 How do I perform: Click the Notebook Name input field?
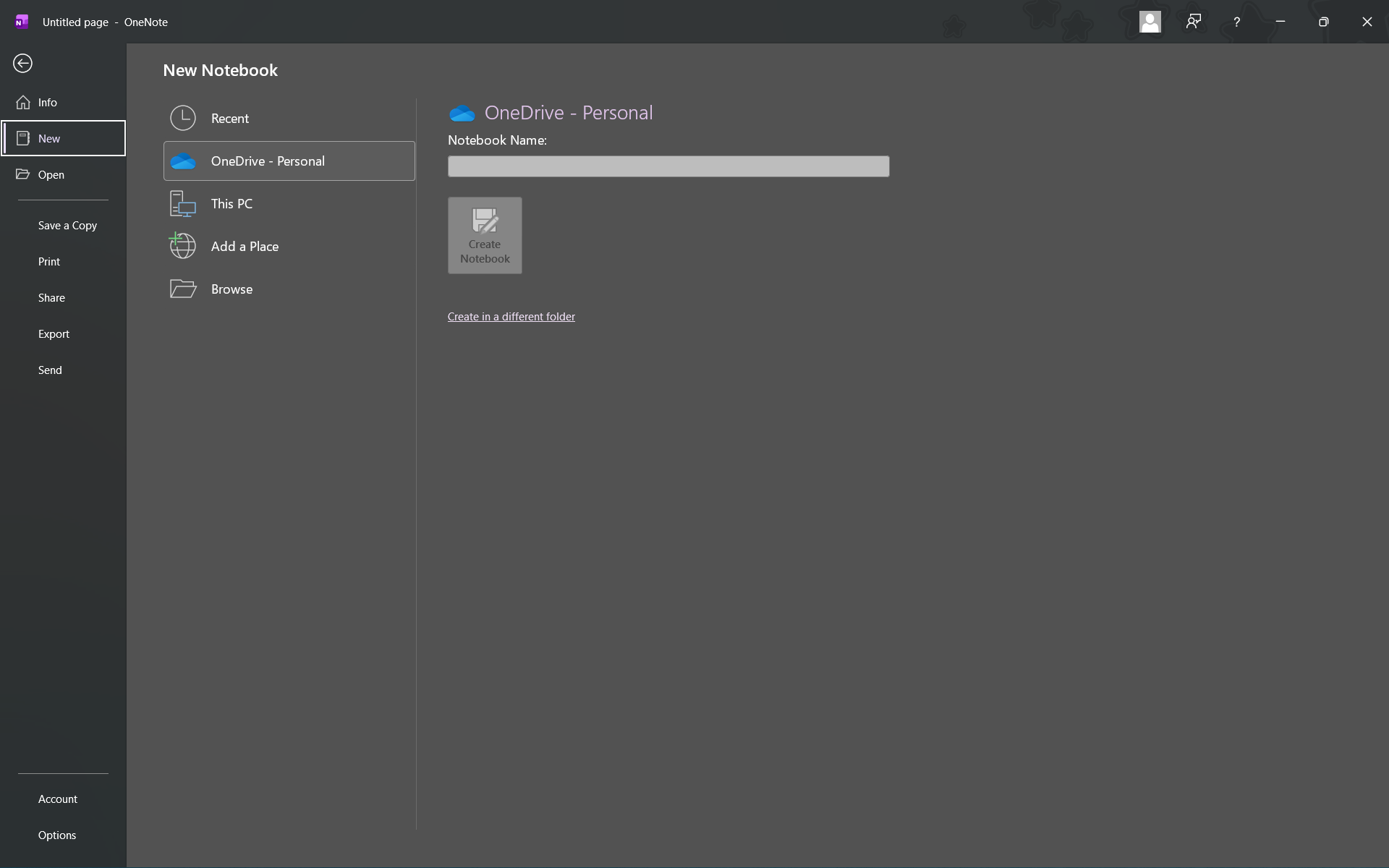coord(668,166)
